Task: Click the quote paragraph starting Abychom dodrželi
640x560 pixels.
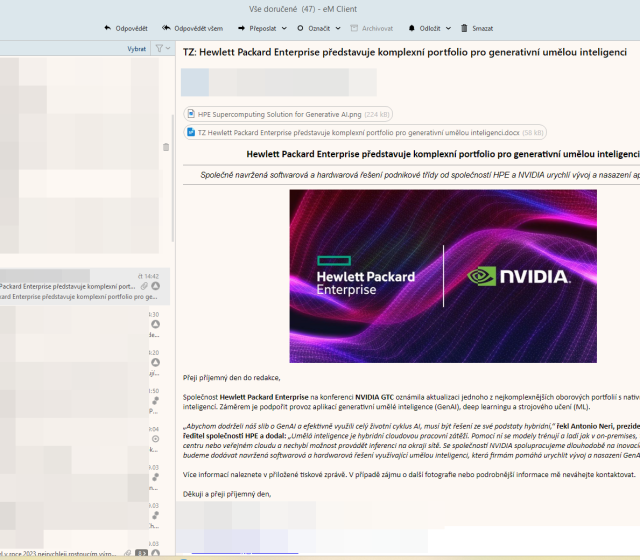Action: click(411, 440)
